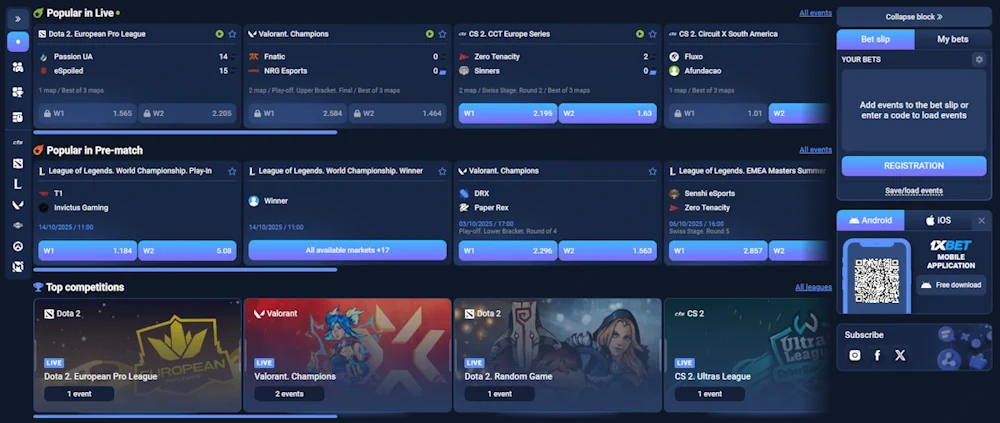Screen dimensions: 1000x423
Task: Open the X (Twitter) subscribe icon
Action: 900,355
